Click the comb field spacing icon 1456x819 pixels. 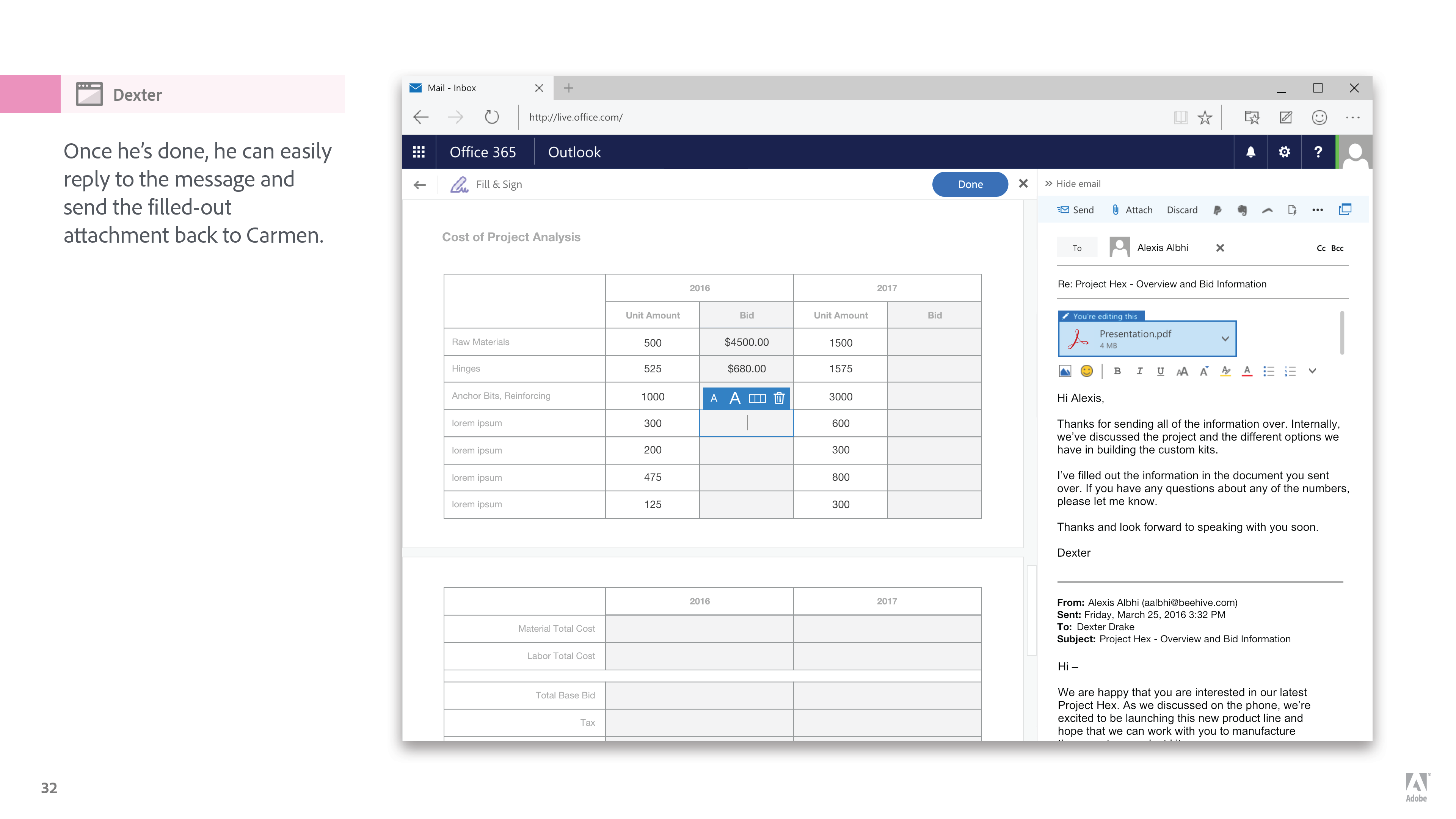pyautogui.click(x=758, y=399)
